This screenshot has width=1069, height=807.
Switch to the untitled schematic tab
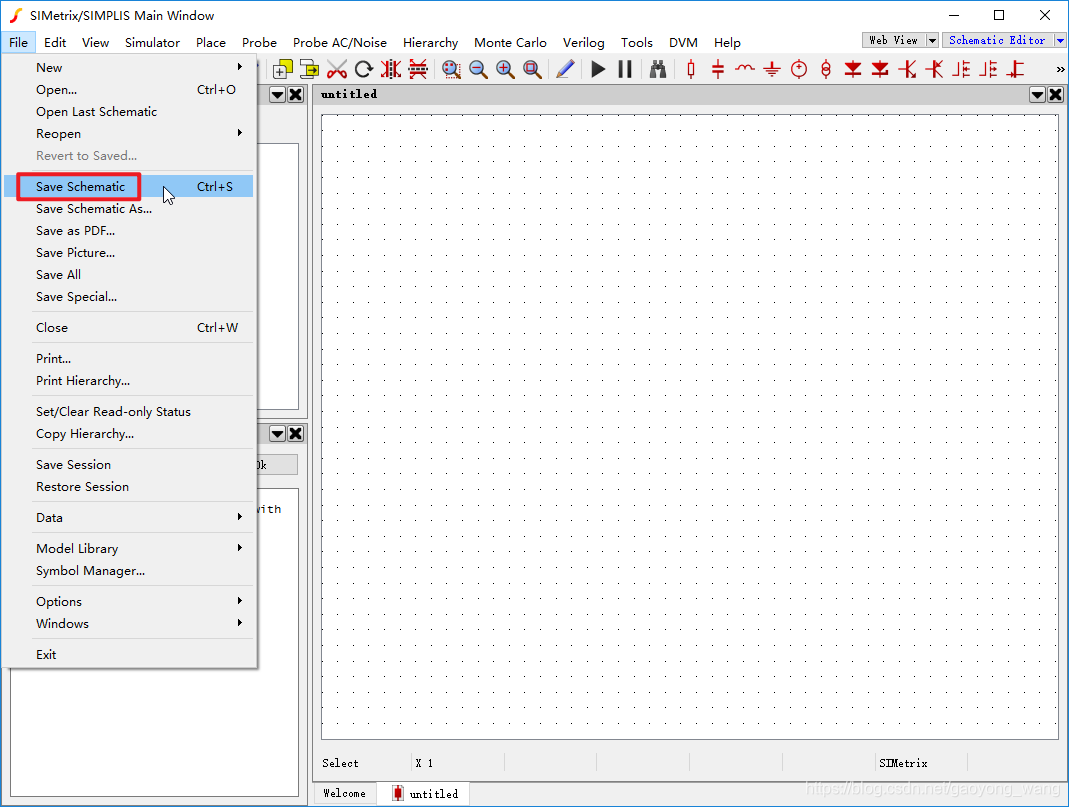[424, 793]
